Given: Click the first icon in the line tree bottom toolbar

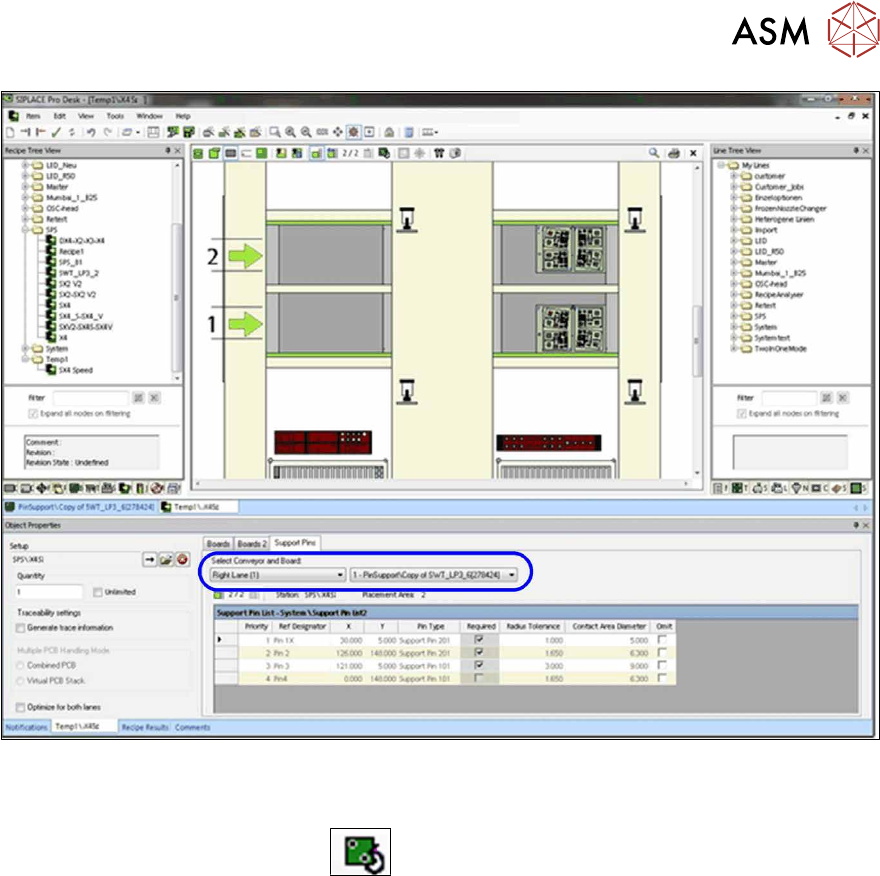Looking at the screenshot, I should tap(718, 488).
